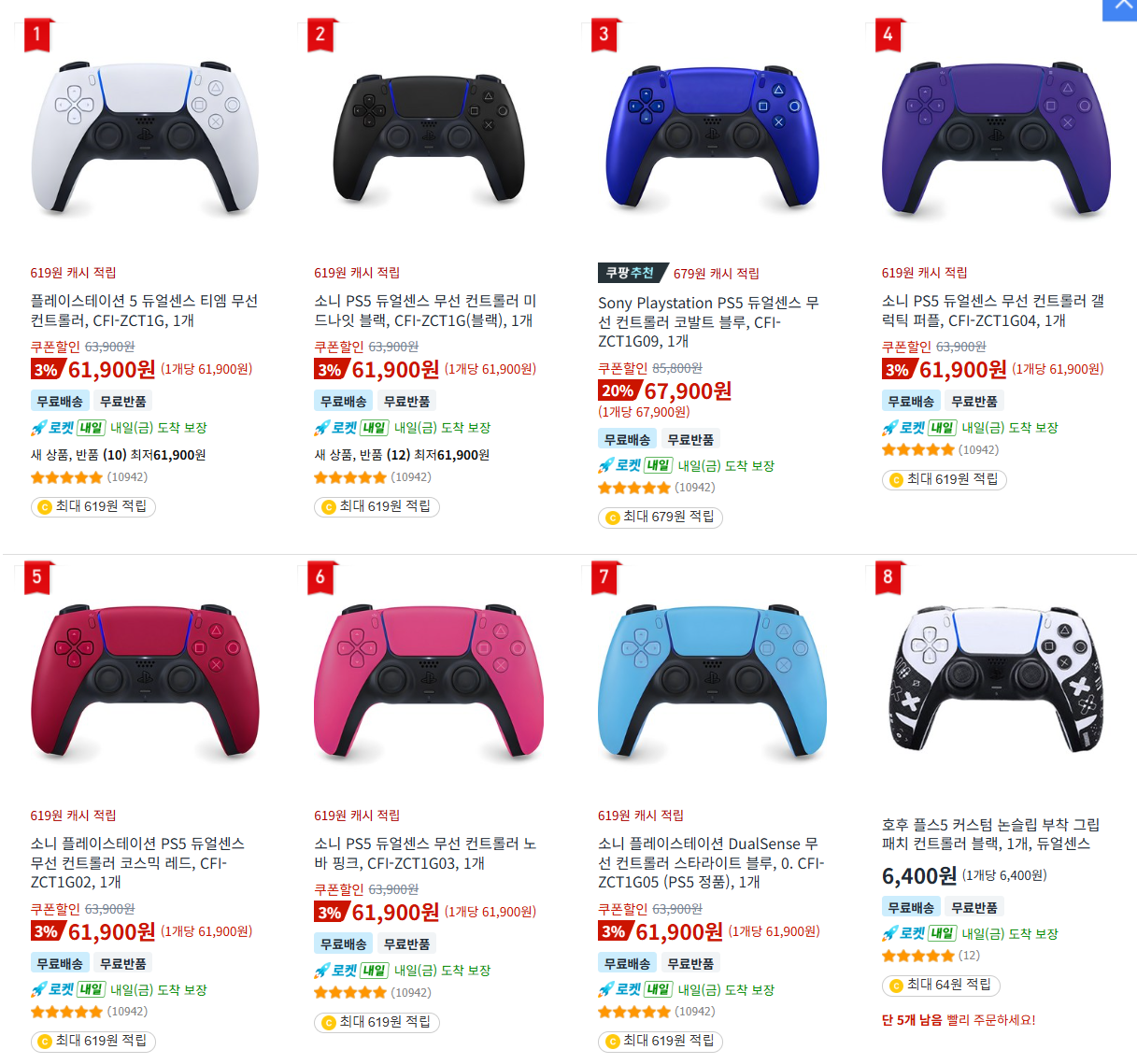
Task: Click the star rating of midnight black controller
Action: click(x=349, y=477)
